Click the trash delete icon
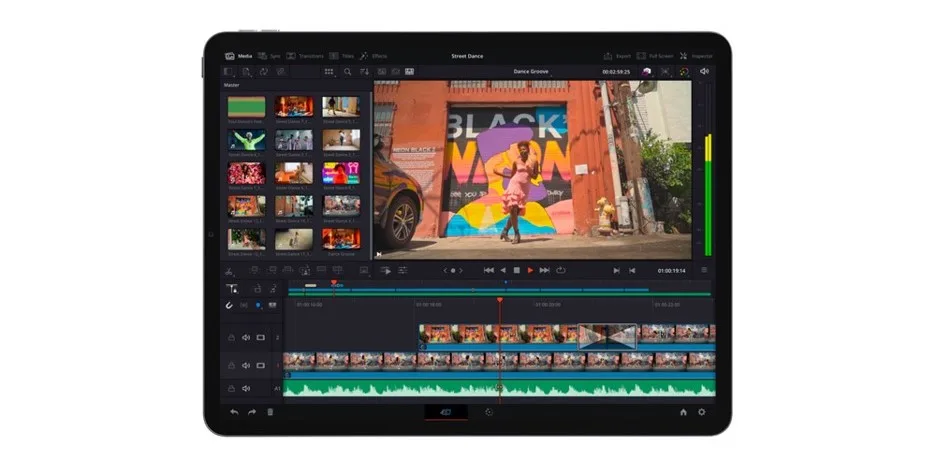The width and height of the screenshot is (936, 468). coord(270,412)
